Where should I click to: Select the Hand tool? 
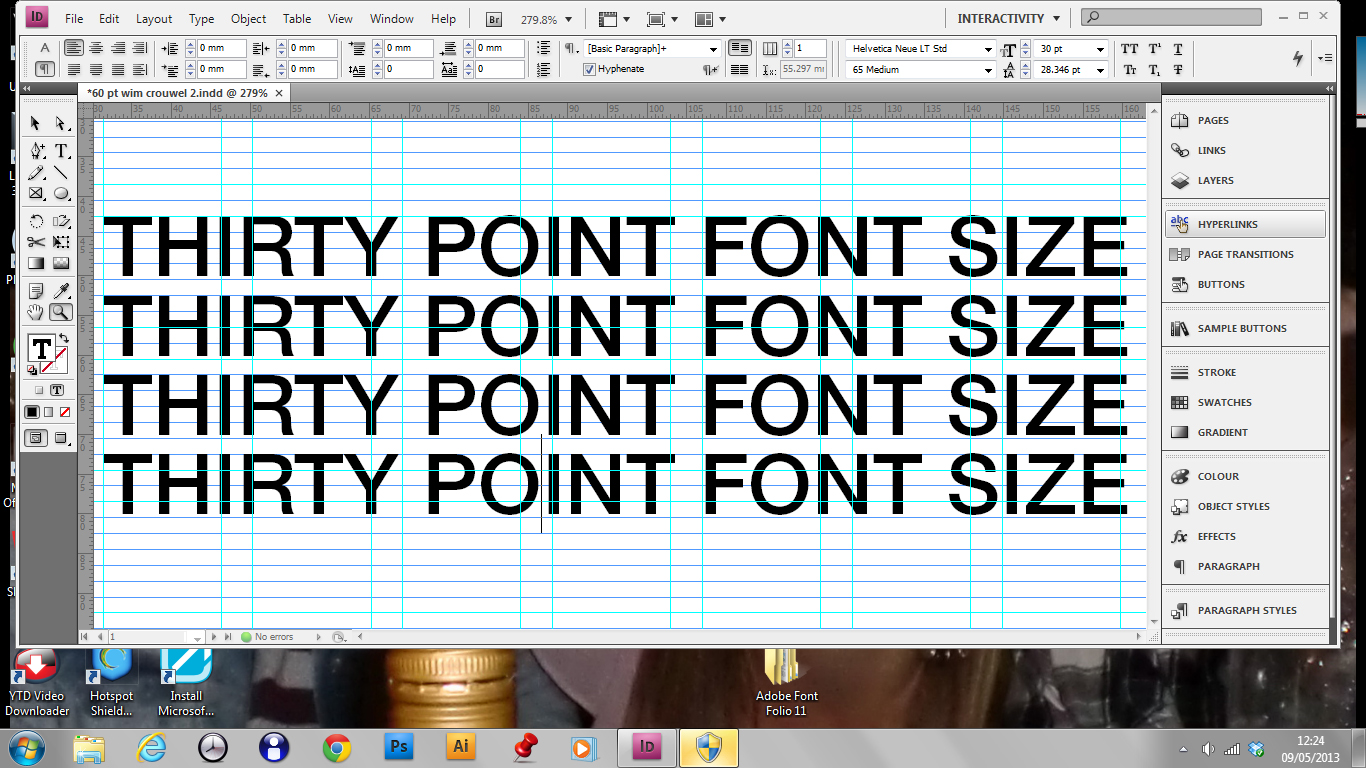pos(35,312)
